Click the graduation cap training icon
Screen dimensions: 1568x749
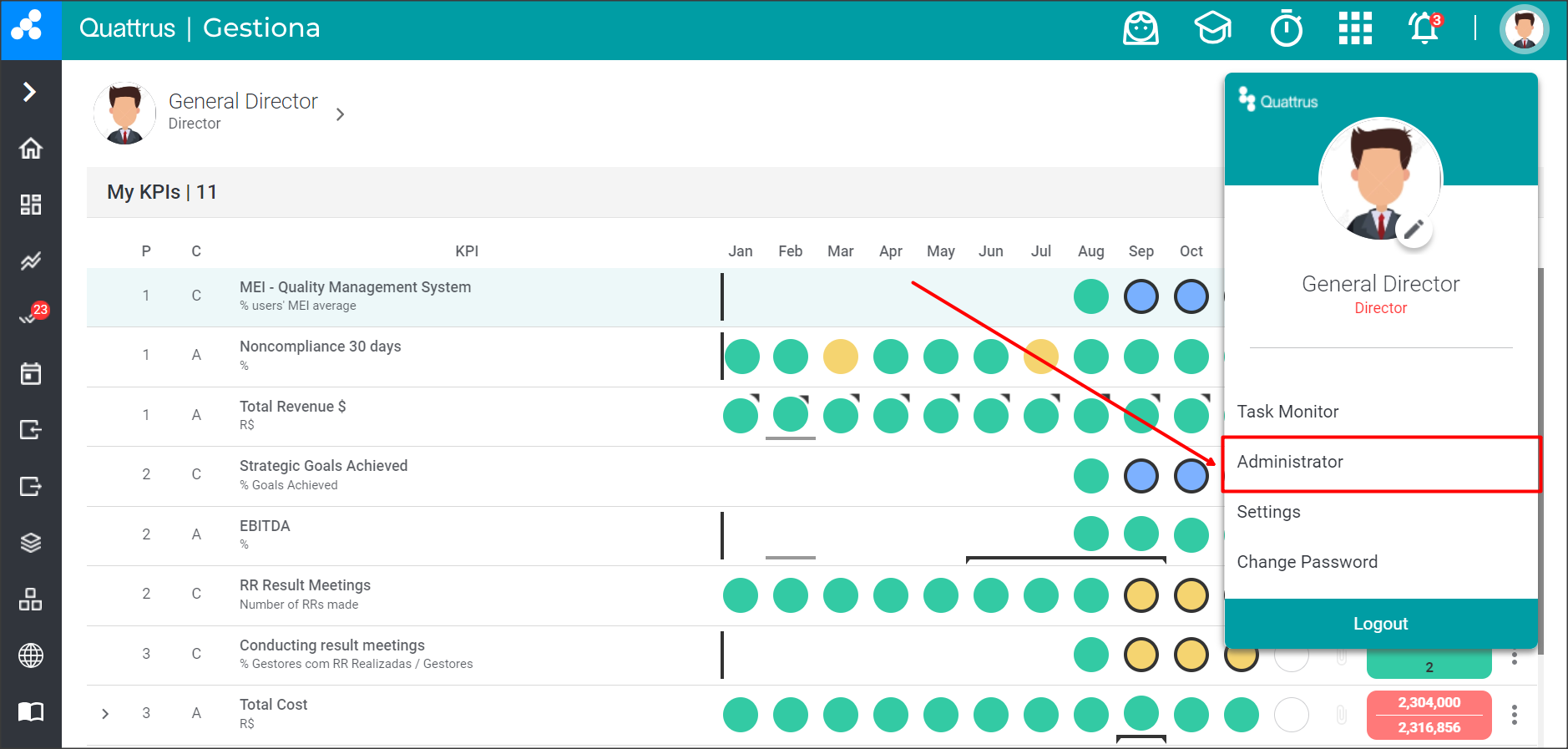pyautogui.click(x=1212, y=28)
